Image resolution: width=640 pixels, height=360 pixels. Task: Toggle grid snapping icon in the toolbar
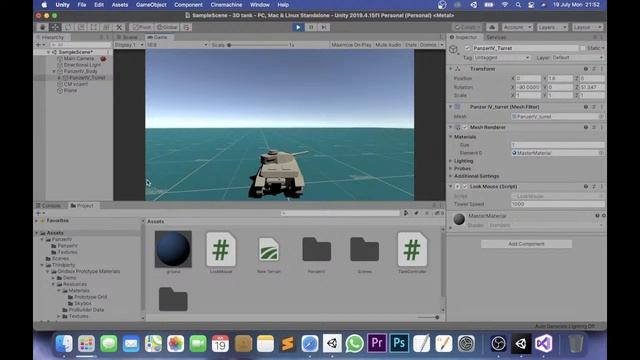(x=187, y=27)
